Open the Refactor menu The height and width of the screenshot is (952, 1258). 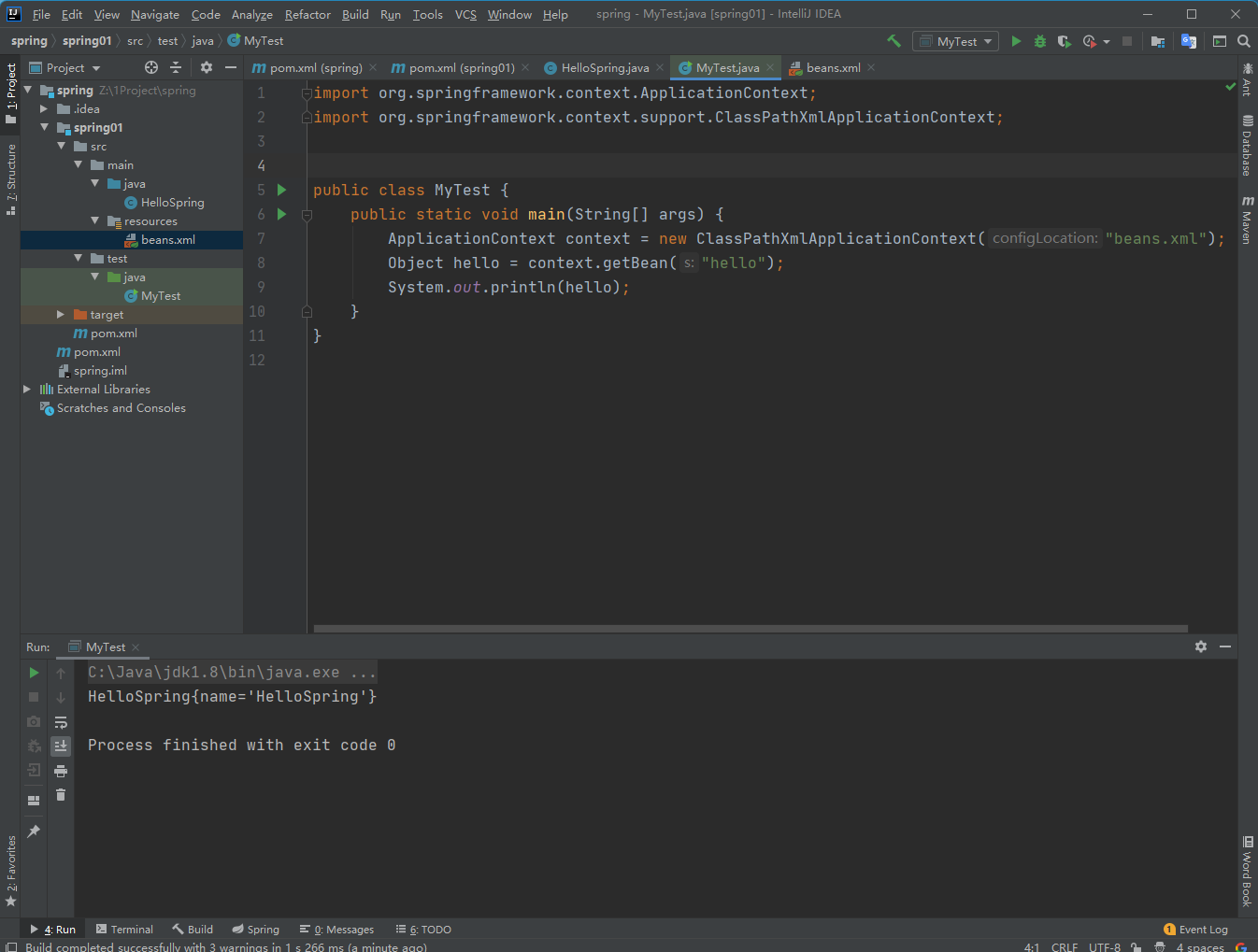pyautogui.click(x=307, y=14)
